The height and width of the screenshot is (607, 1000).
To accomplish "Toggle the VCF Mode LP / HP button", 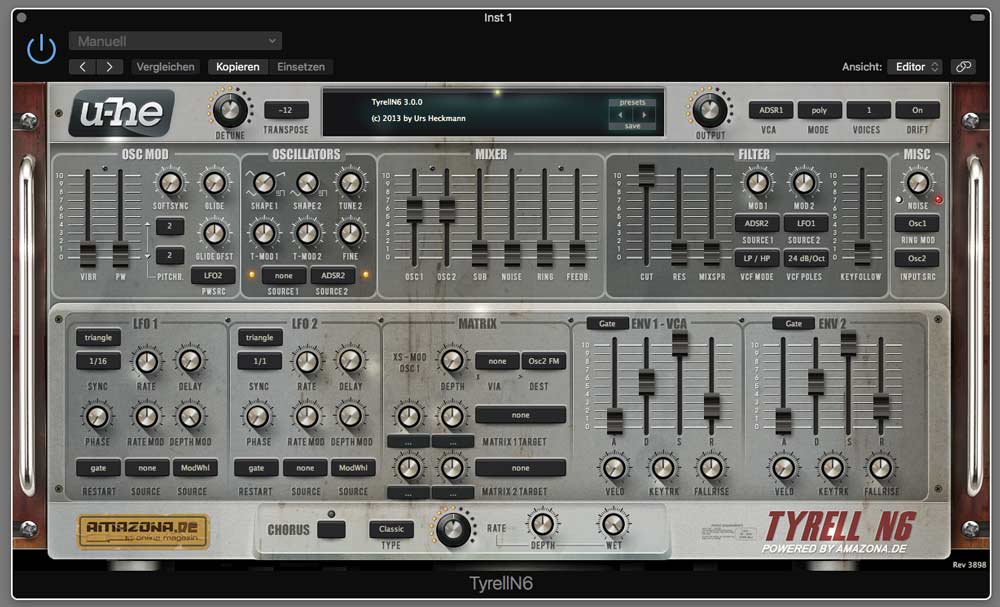I will tap(757, 258).
